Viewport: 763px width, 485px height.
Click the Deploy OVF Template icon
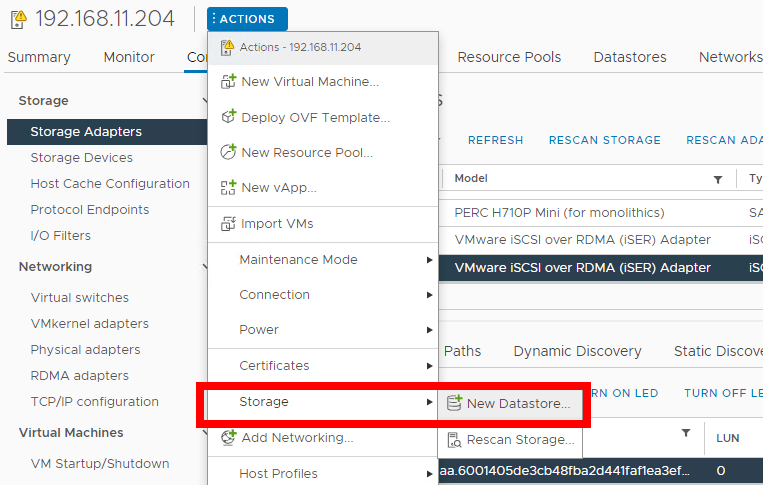click(x=227, y=117)
